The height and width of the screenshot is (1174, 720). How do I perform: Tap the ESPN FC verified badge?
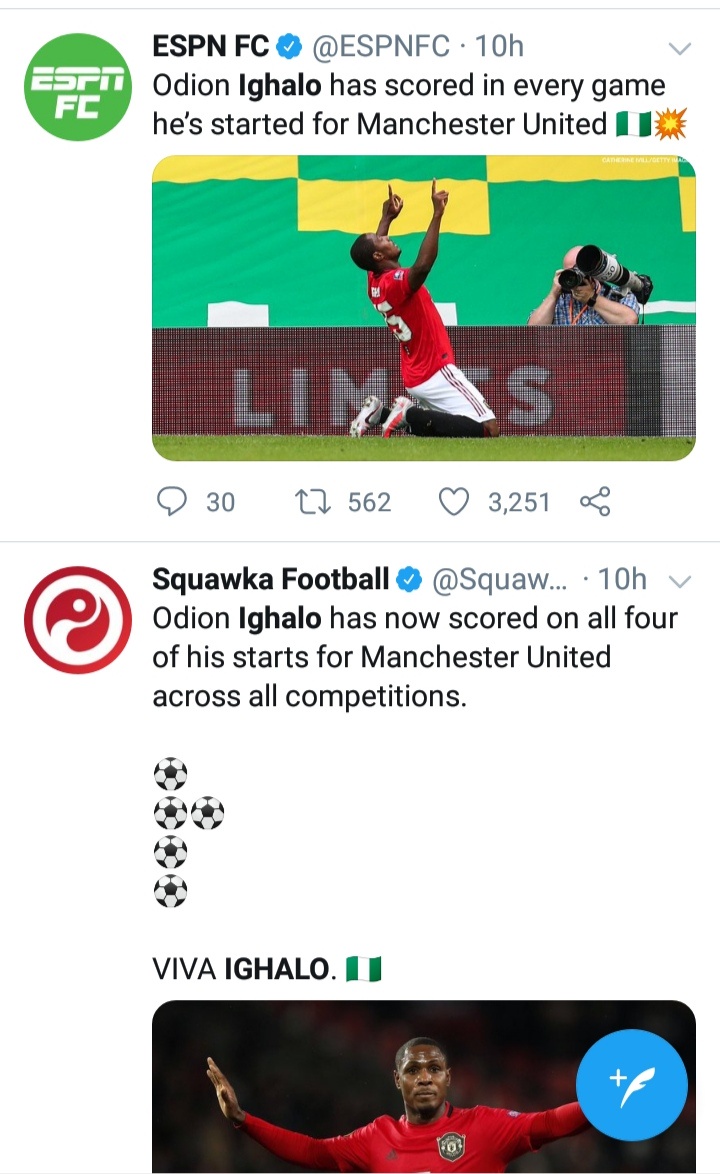[x=289, y=46]
